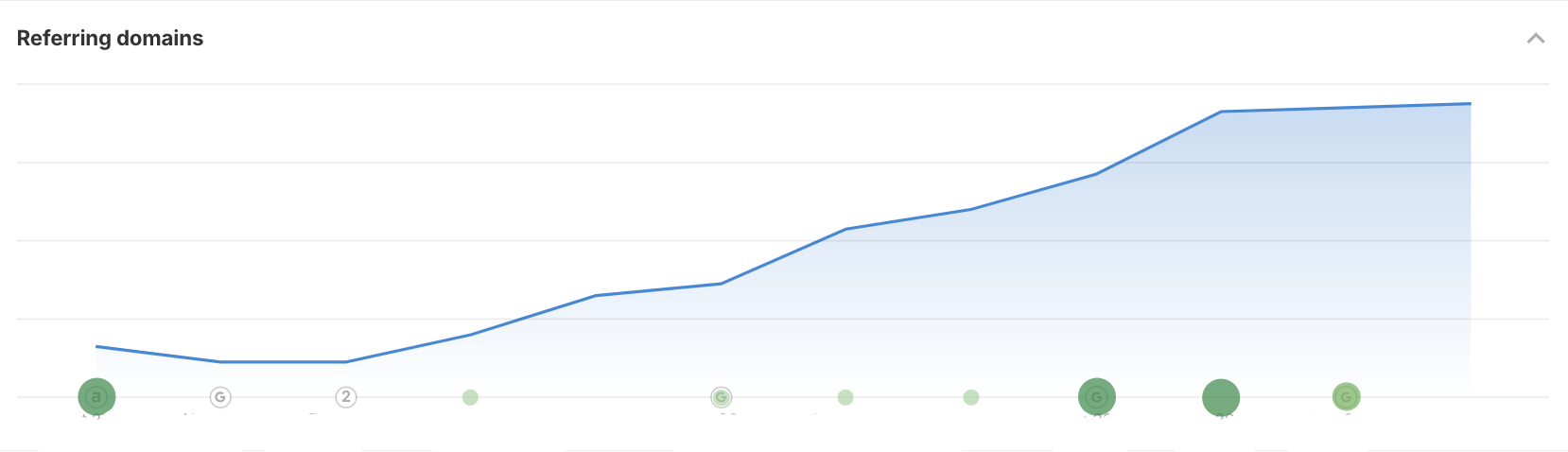Click the small green dot right after the '2' marker
The height and width of the screenshot is (452, 1568).
click(470, 397)
